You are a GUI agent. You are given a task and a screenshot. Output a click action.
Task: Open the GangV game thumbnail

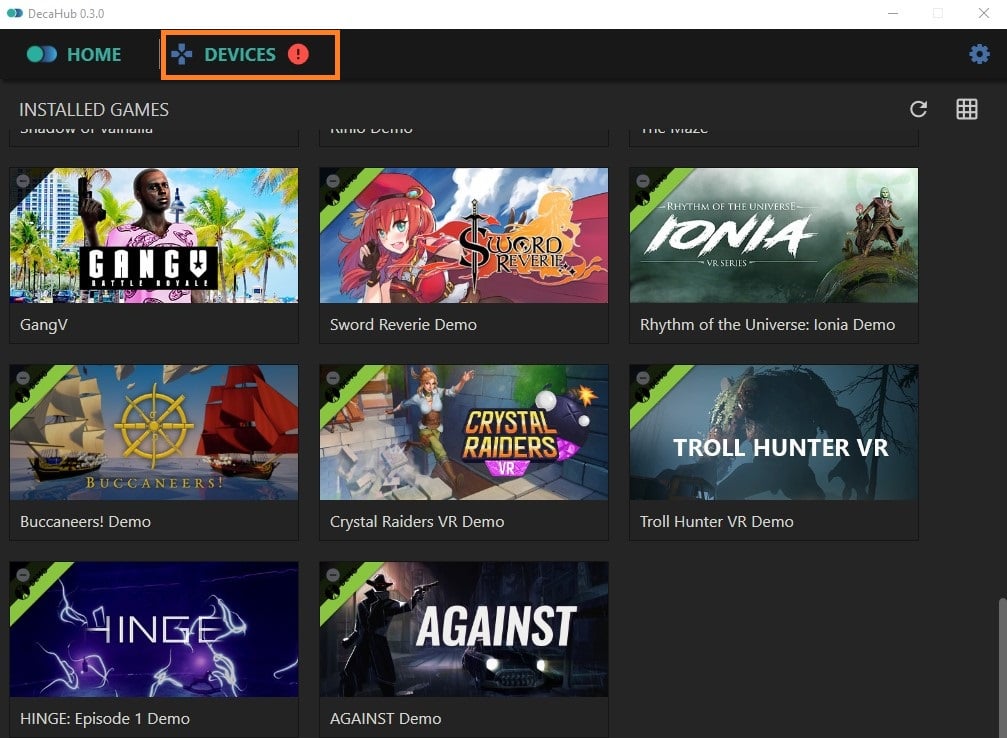(154, 236)
